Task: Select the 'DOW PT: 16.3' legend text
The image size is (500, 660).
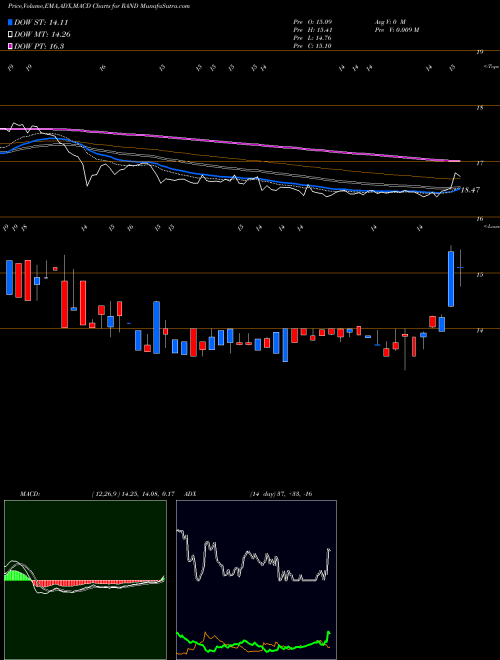Action: click(39, 46)
